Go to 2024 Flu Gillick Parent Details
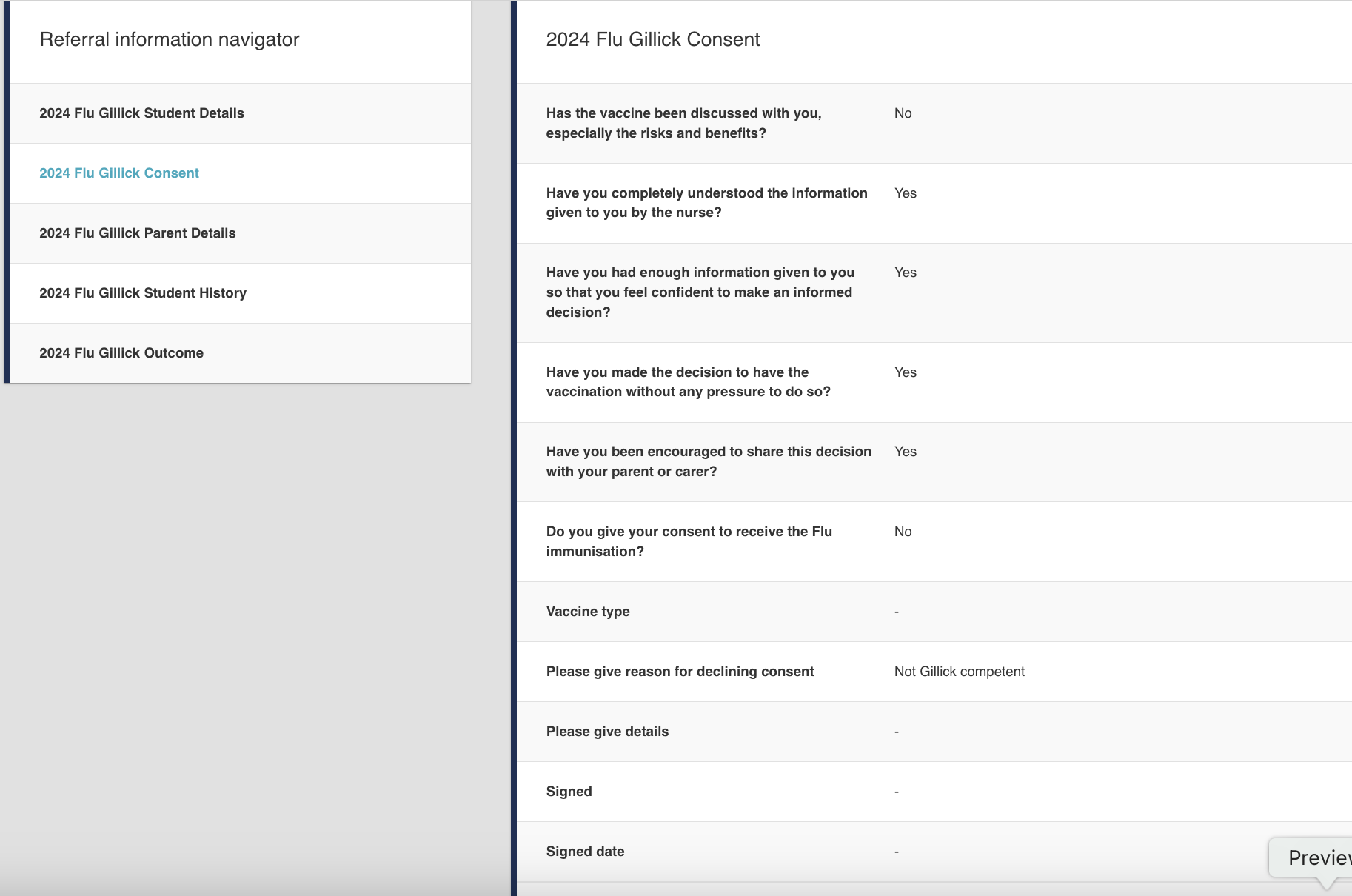The image size is (1352, 896). coord(138,233)
